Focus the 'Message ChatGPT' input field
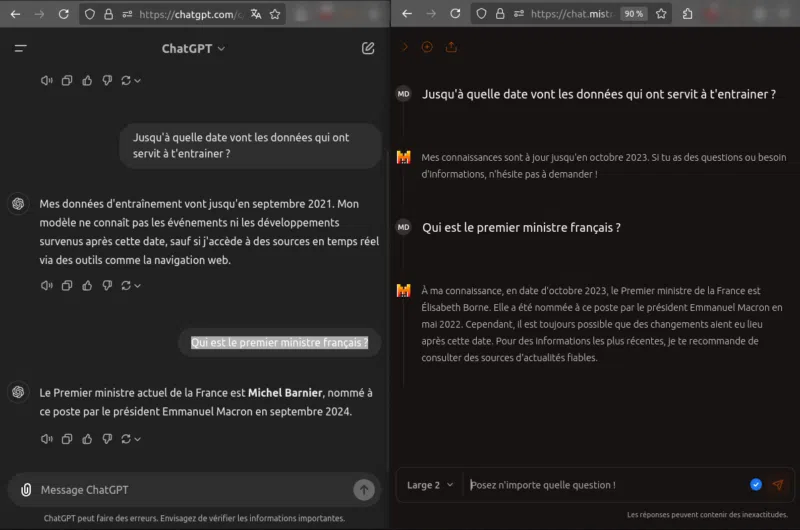800x530 pixels. 194,490
